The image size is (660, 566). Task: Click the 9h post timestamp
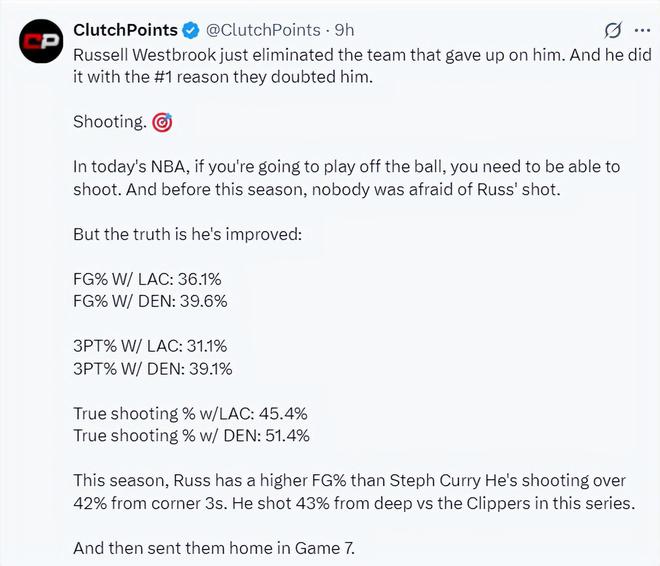(346, 31)
